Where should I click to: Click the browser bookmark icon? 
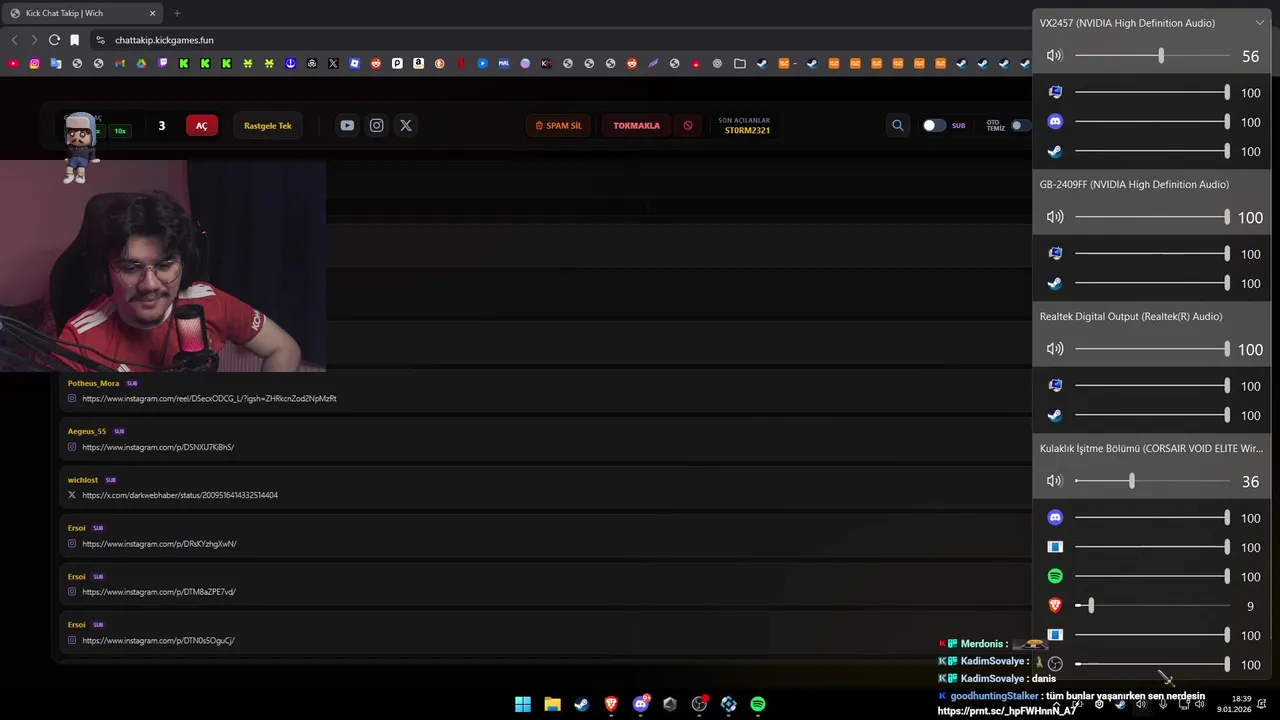click(75, 40)
